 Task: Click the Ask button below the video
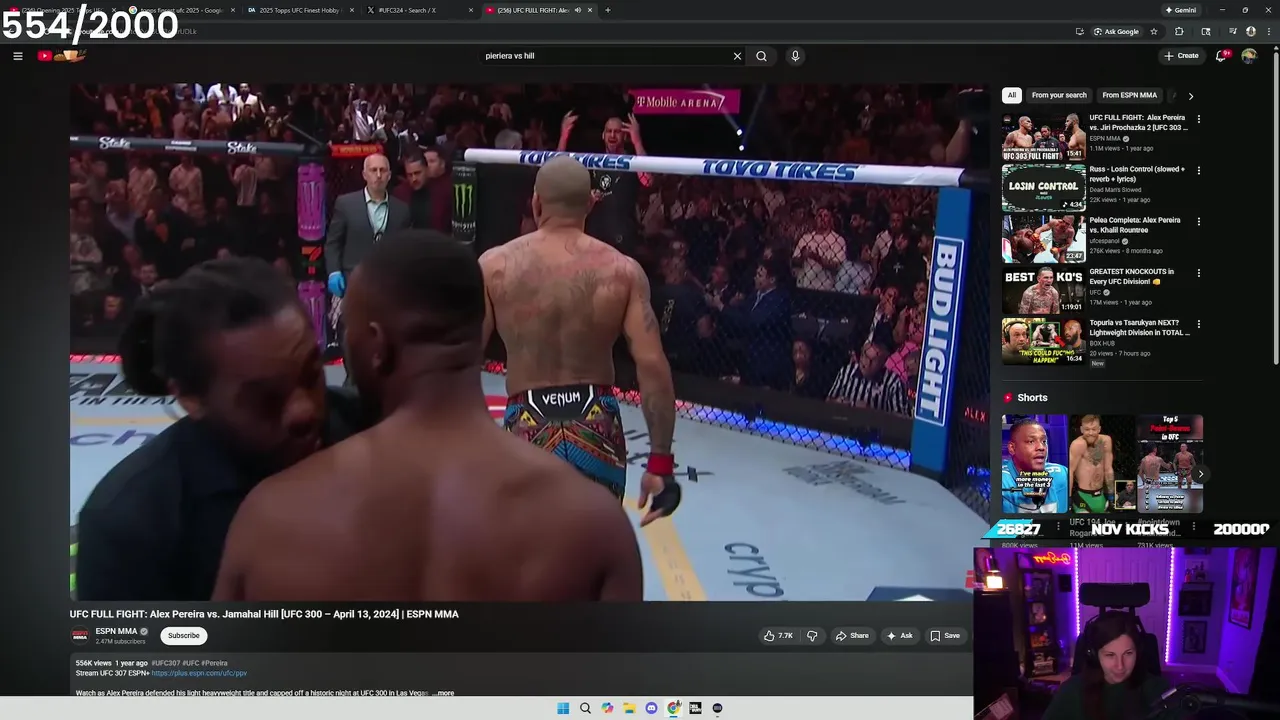(x=899, y=636)
